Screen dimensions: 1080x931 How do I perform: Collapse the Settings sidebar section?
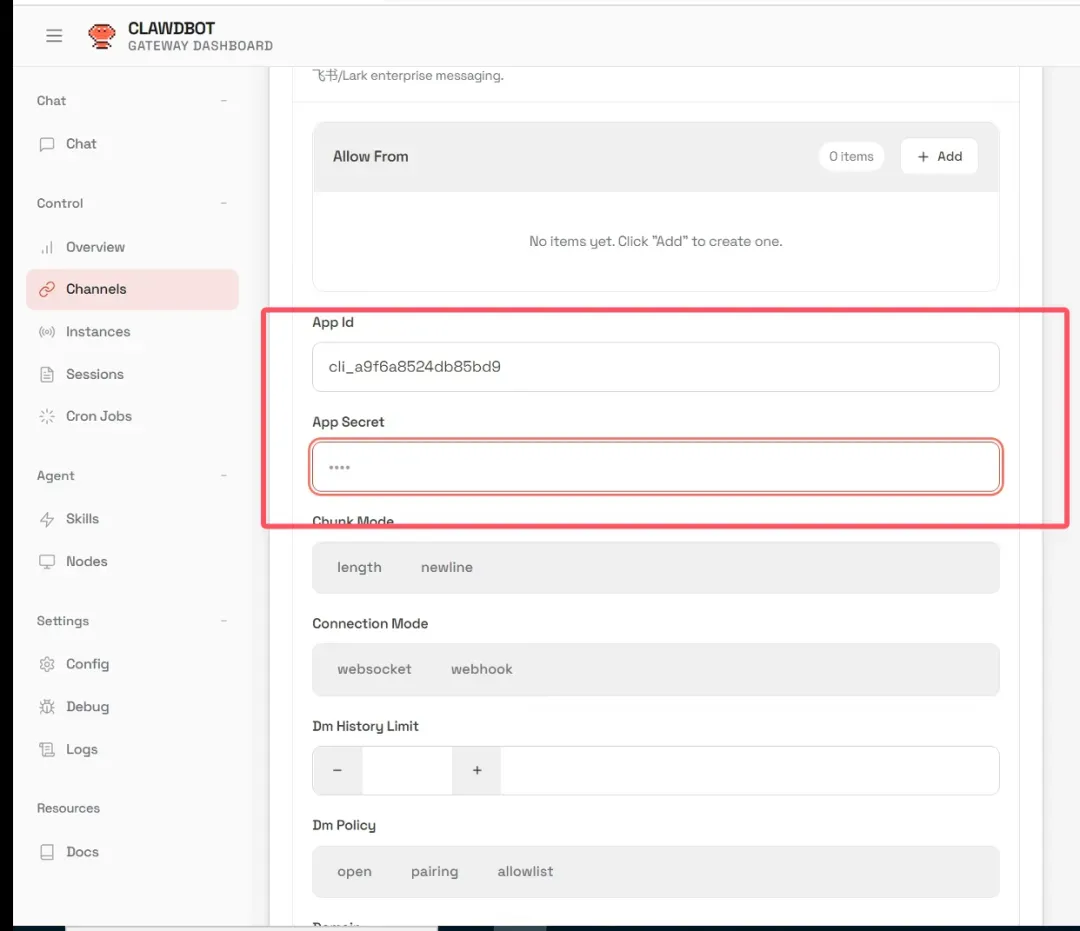point(224,621)
